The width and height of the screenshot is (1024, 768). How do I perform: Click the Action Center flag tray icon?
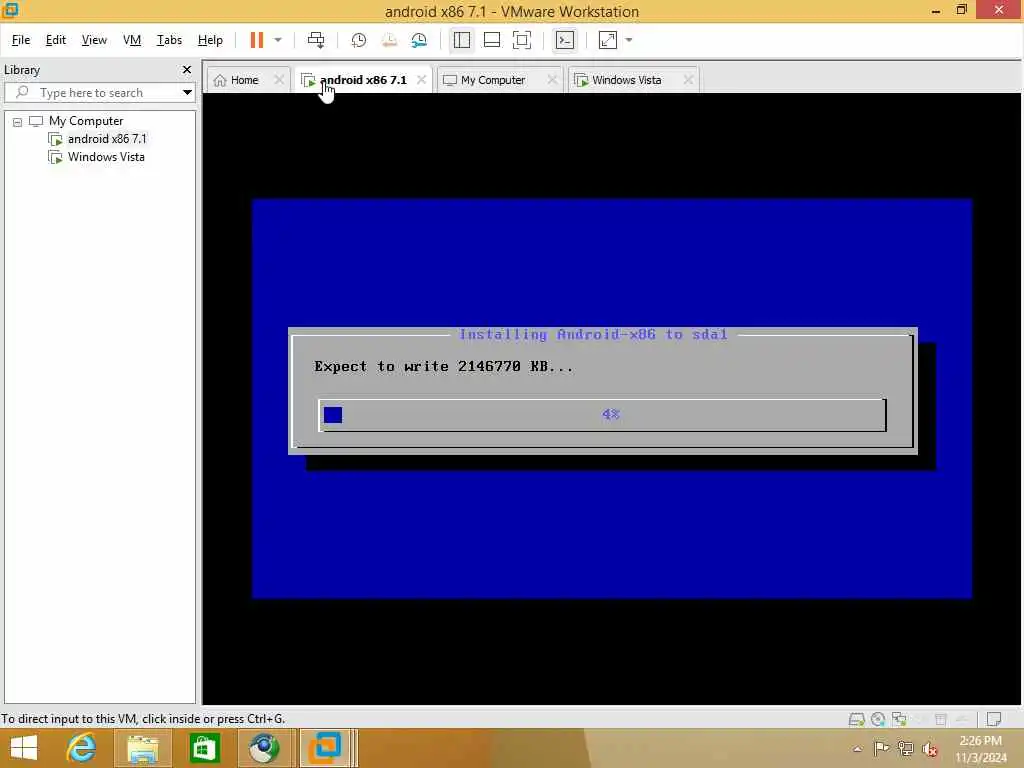tap(881, 748)
